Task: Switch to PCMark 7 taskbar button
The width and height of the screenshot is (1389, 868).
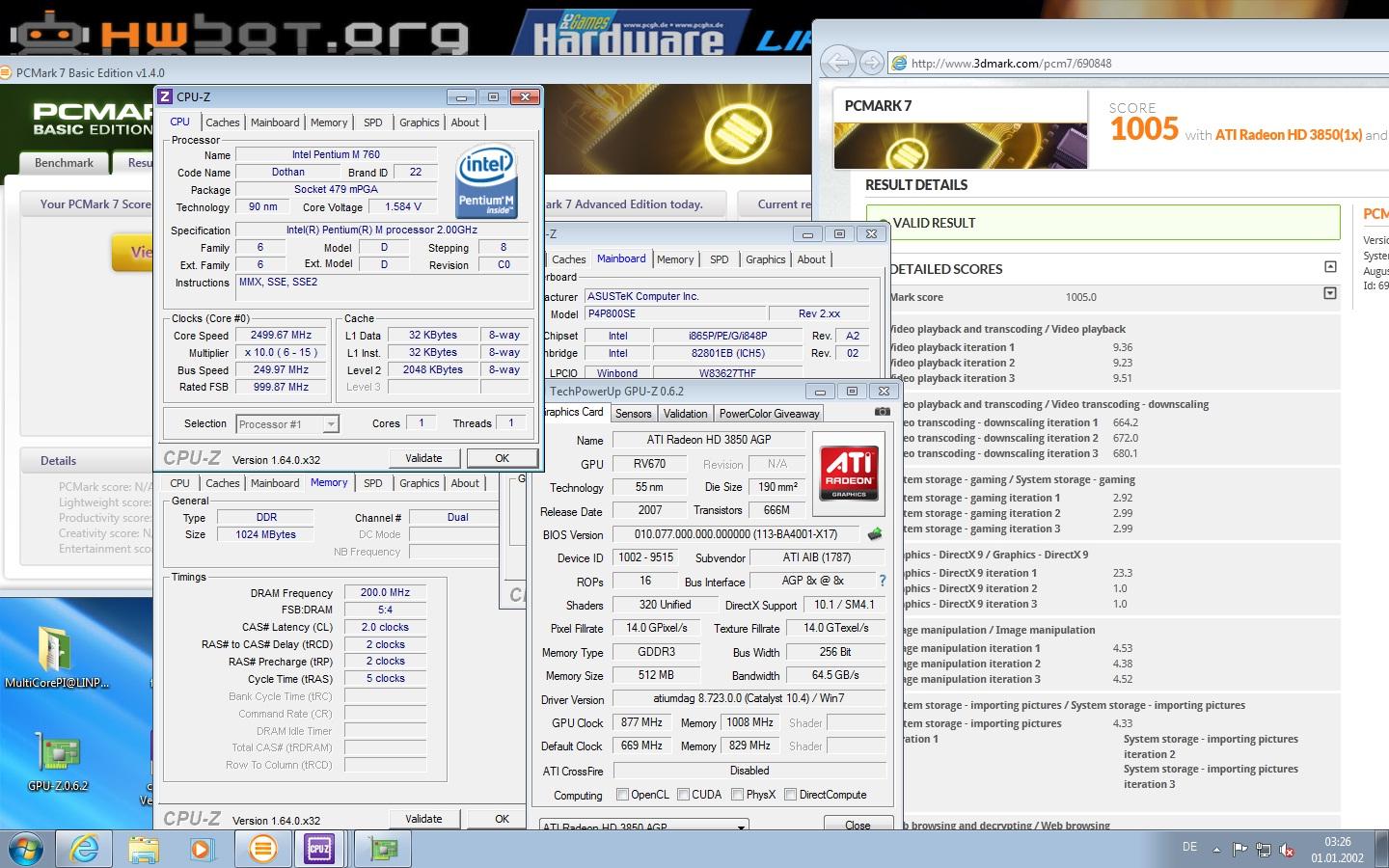Action: (262, 849)
